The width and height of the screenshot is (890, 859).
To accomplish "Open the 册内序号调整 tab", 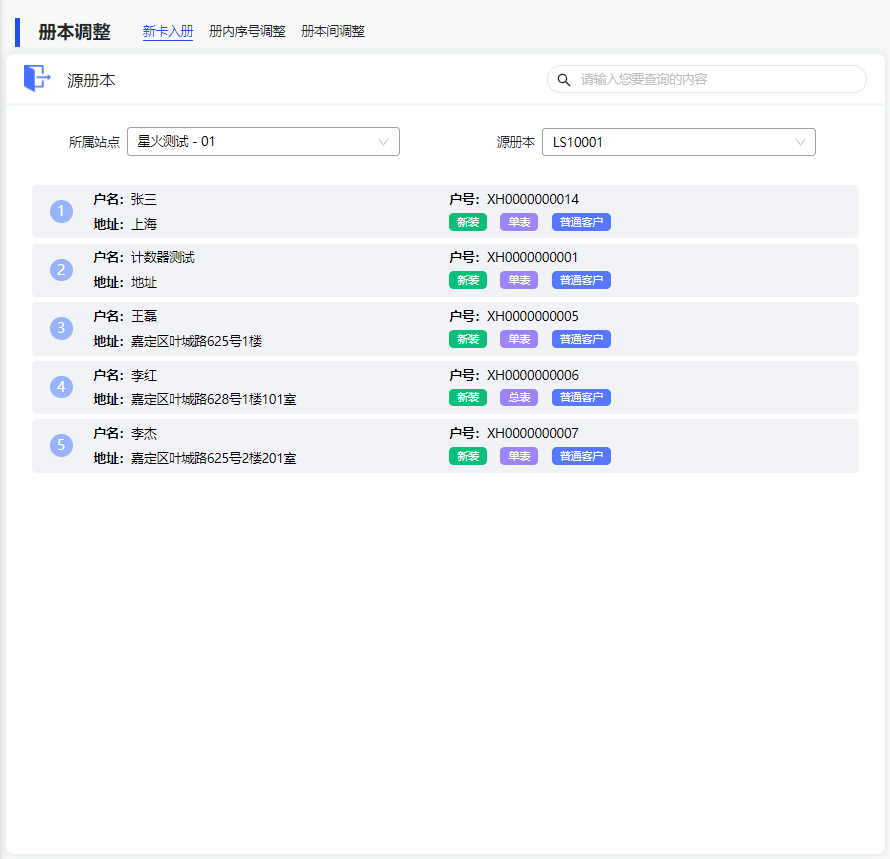I will click(247, 31).
